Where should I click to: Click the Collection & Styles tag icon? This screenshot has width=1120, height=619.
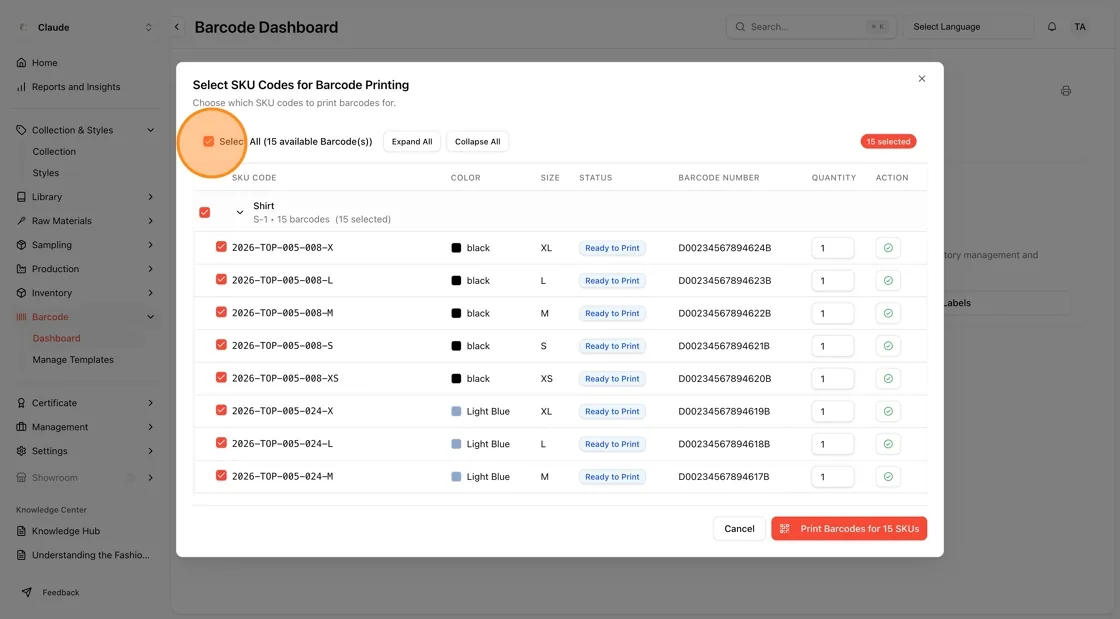[x=21, y=130]
